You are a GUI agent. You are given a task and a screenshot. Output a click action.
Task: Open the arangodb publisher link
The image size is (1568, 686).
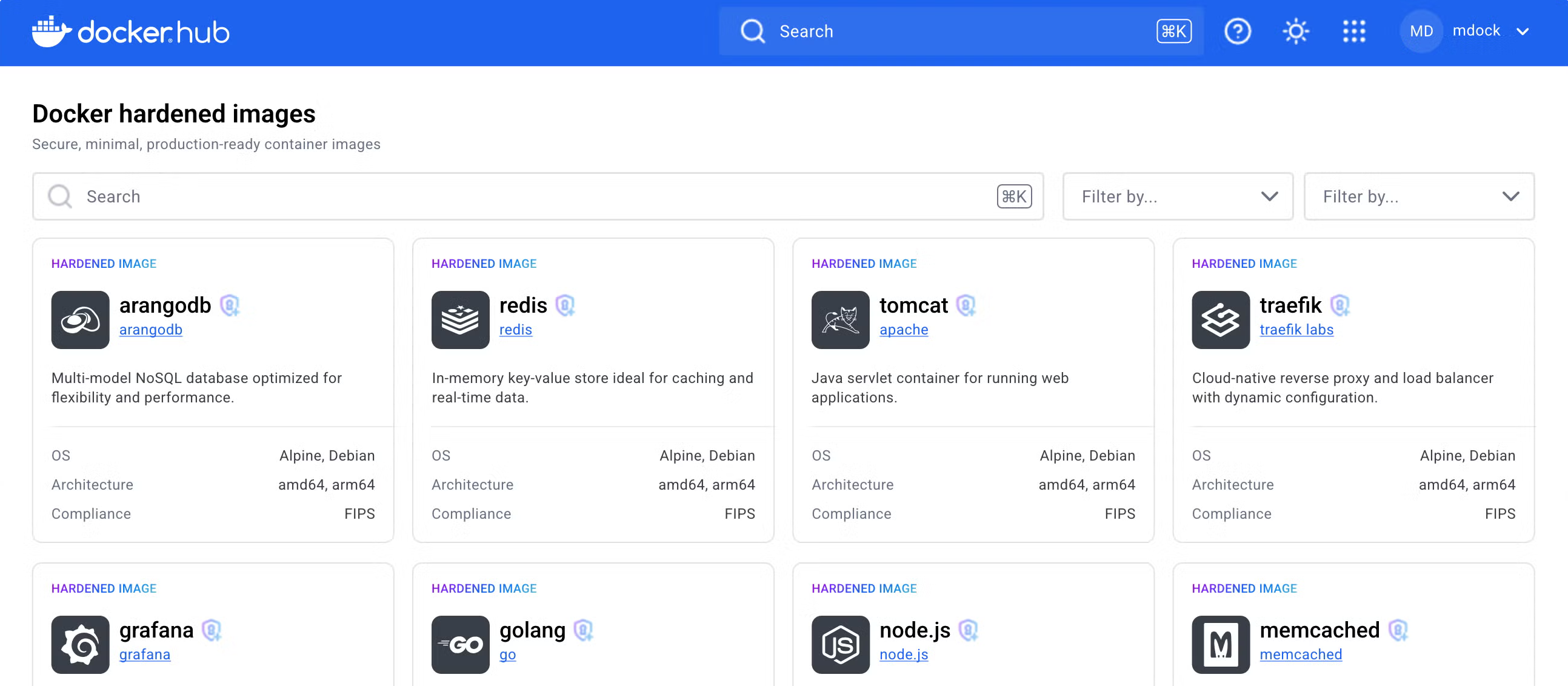(151, 330)
